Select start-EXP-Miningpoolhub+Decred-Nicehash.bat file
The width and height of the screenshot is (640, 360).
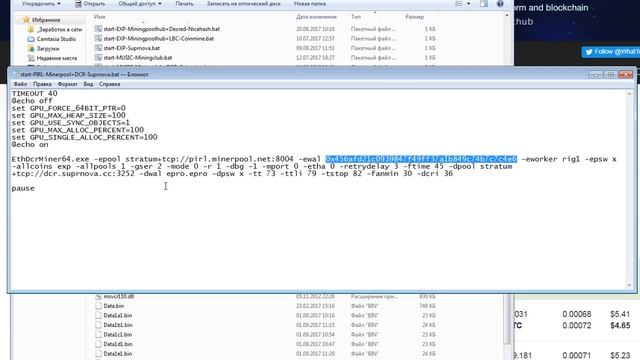(x=162, y=29)
